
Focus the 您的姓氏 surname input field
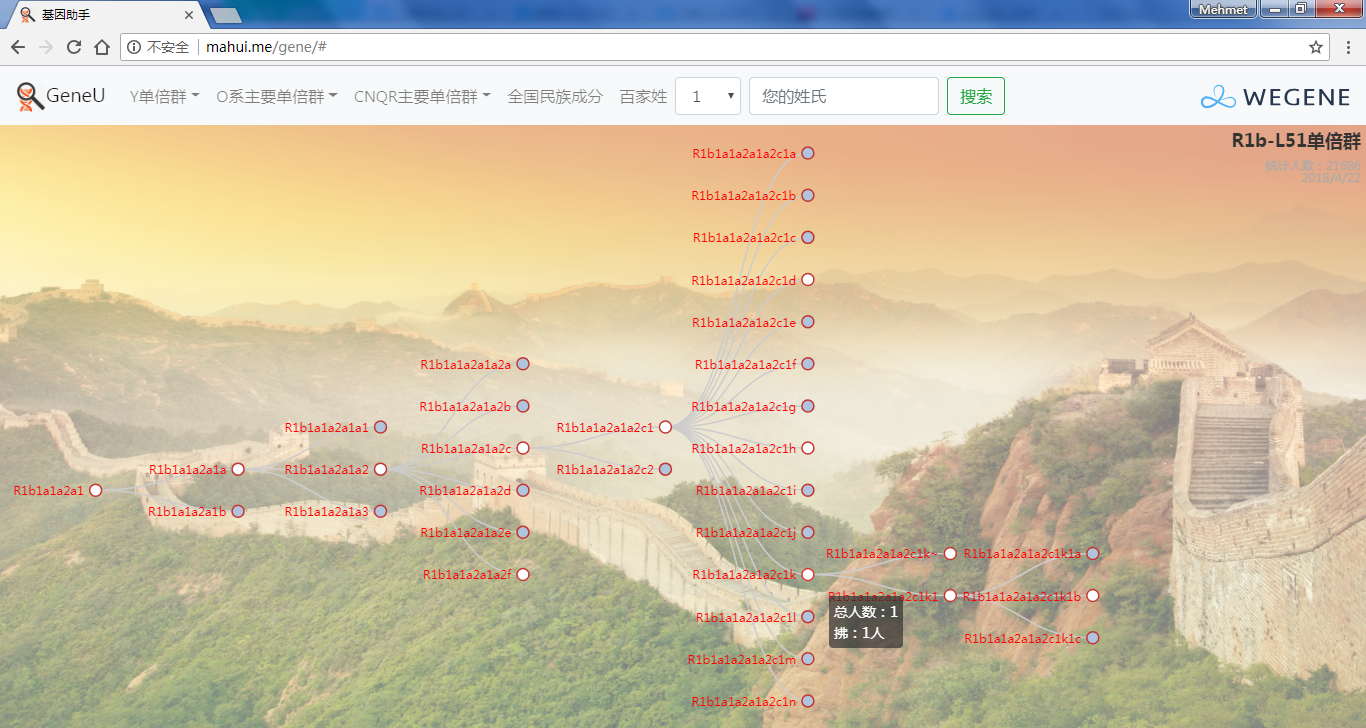click(843, 96)
